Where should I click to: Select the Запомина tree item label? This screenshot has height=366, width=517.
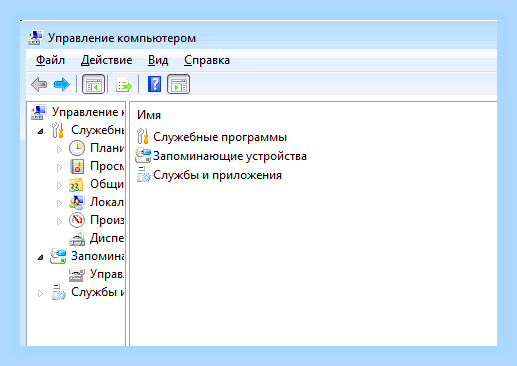98,256
